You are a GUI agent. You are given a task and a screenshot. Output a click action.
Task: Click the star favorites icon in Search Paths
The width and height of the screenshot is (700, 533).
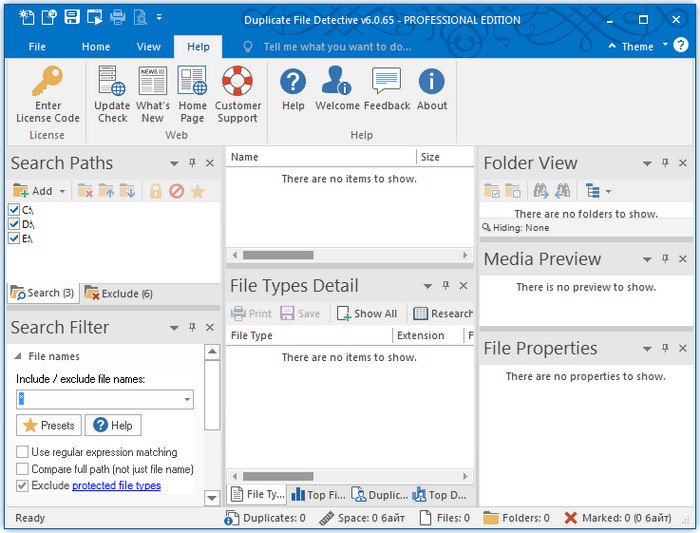coord(197,191)
